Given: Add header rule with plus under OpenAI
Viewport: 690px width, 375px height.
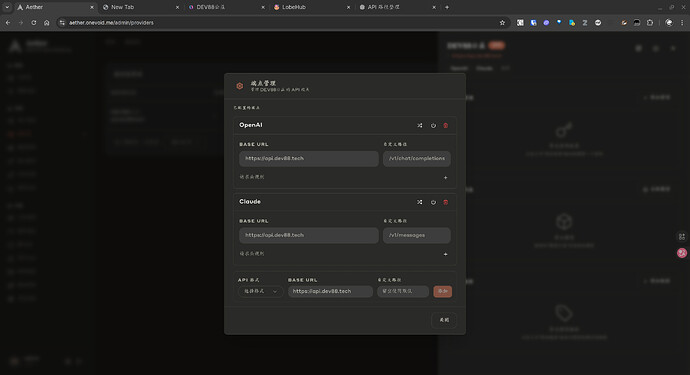Looking at the screenshot, I should (445, 177).
